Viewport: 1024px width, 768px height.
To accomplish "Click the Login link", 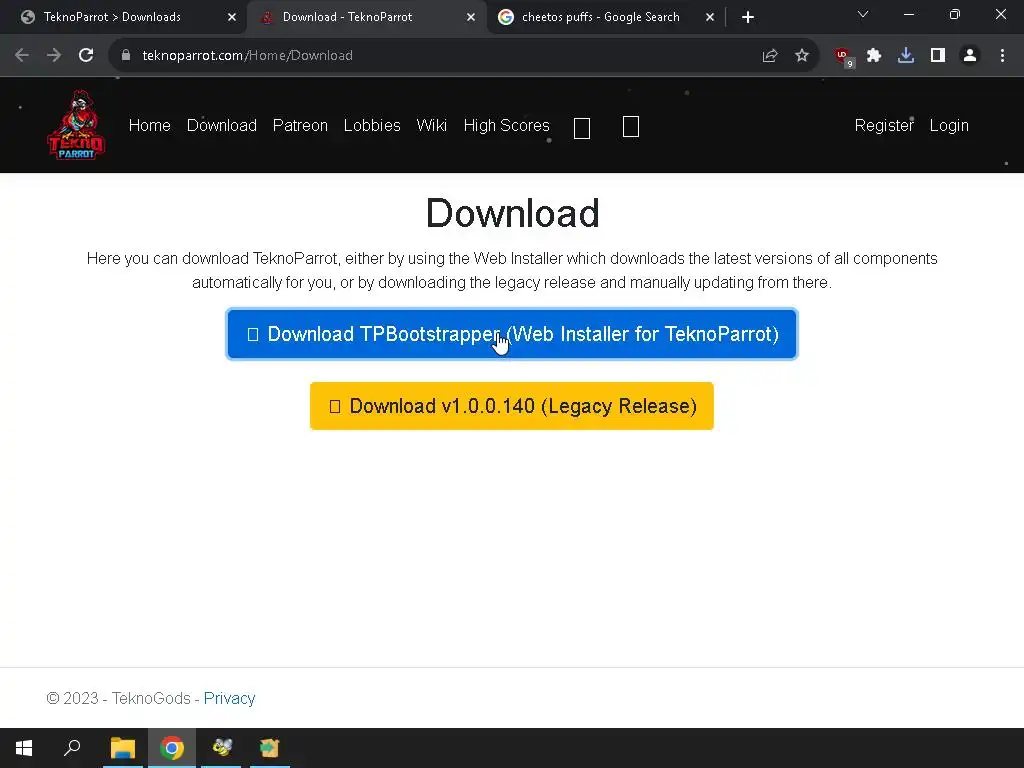I will 950,125.
